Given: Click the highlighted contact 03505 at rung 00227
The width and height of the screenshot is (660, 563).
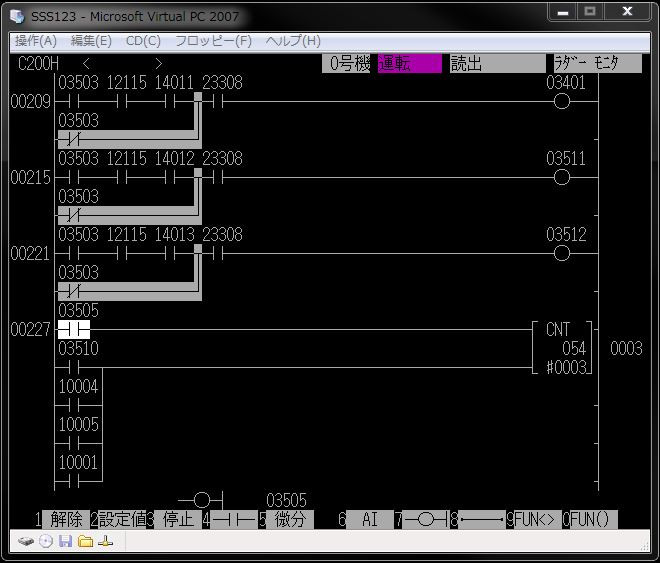Looking at the screenshot, I should click(x=74, y=329).
